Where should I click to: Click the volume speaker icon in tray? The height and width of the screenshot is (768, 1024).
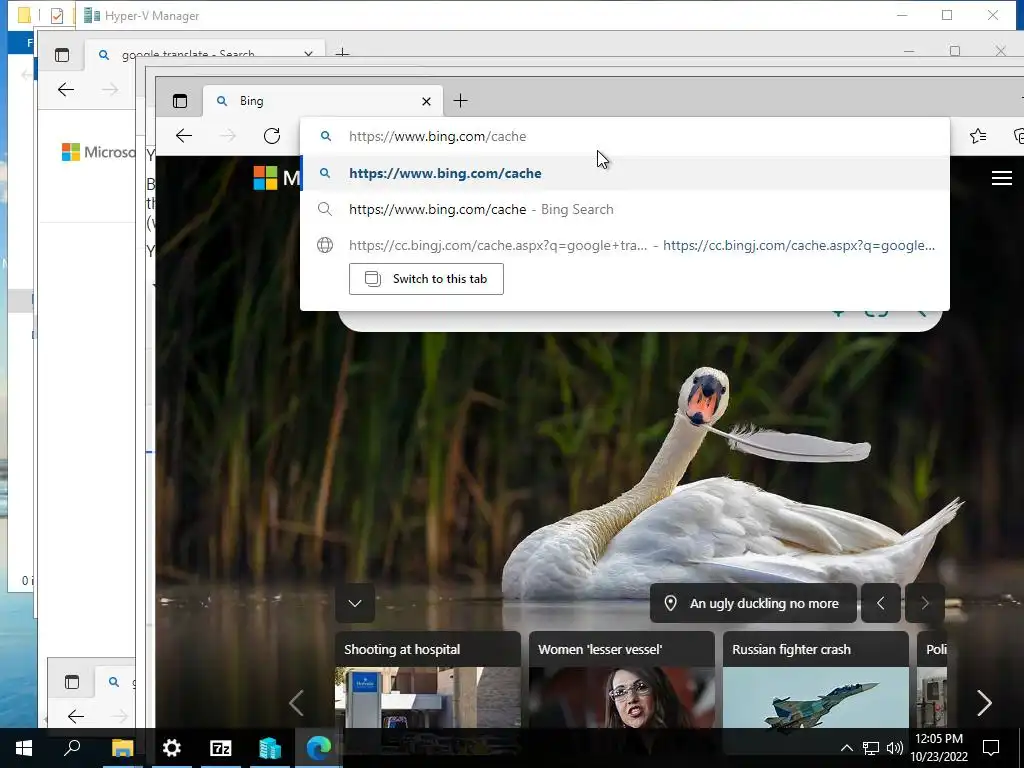(895, 748)
